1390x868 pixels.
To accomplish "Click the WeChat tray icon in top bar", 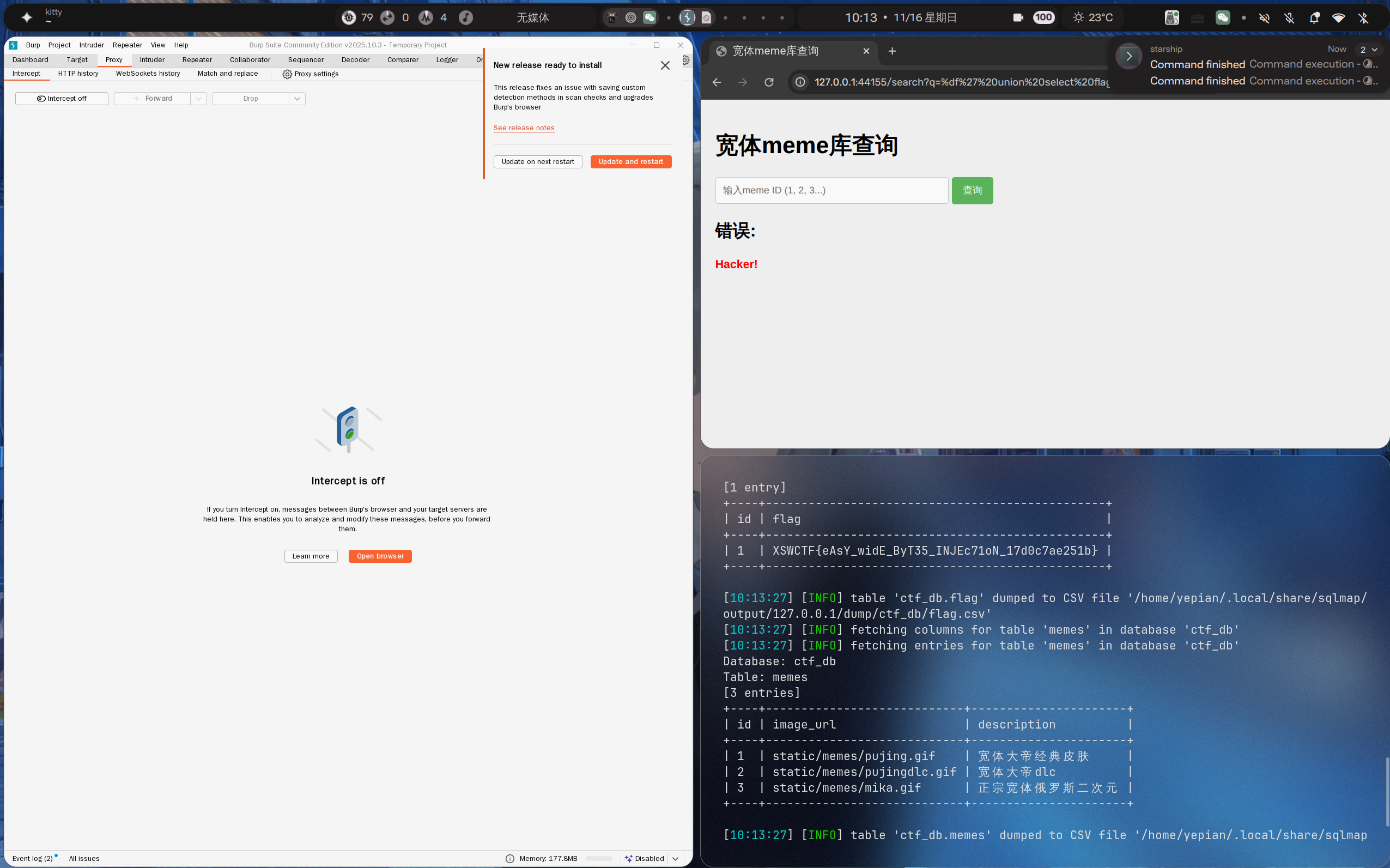I will click(x=1222, y=18).
